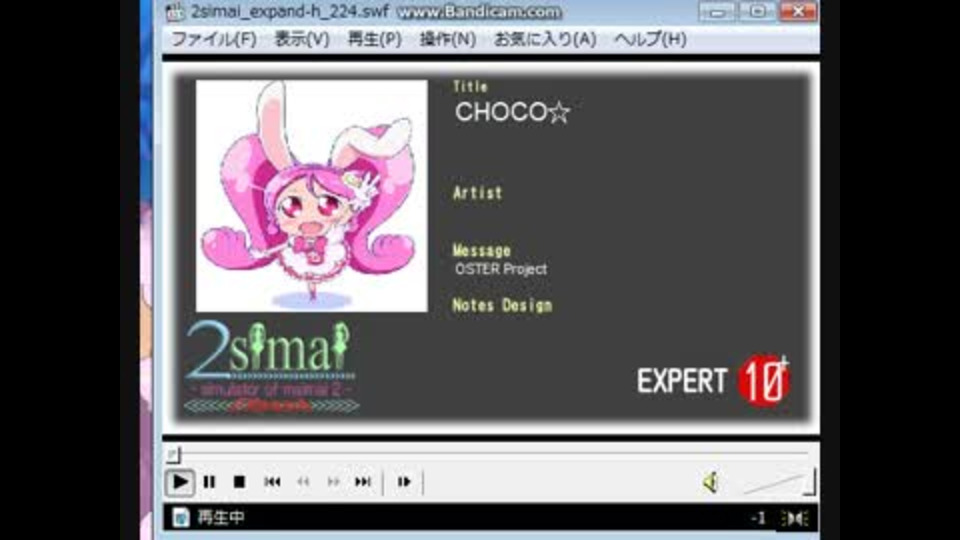Click the 再生中 status text
This screenshot has height=540, width=960.
(221, 518)
